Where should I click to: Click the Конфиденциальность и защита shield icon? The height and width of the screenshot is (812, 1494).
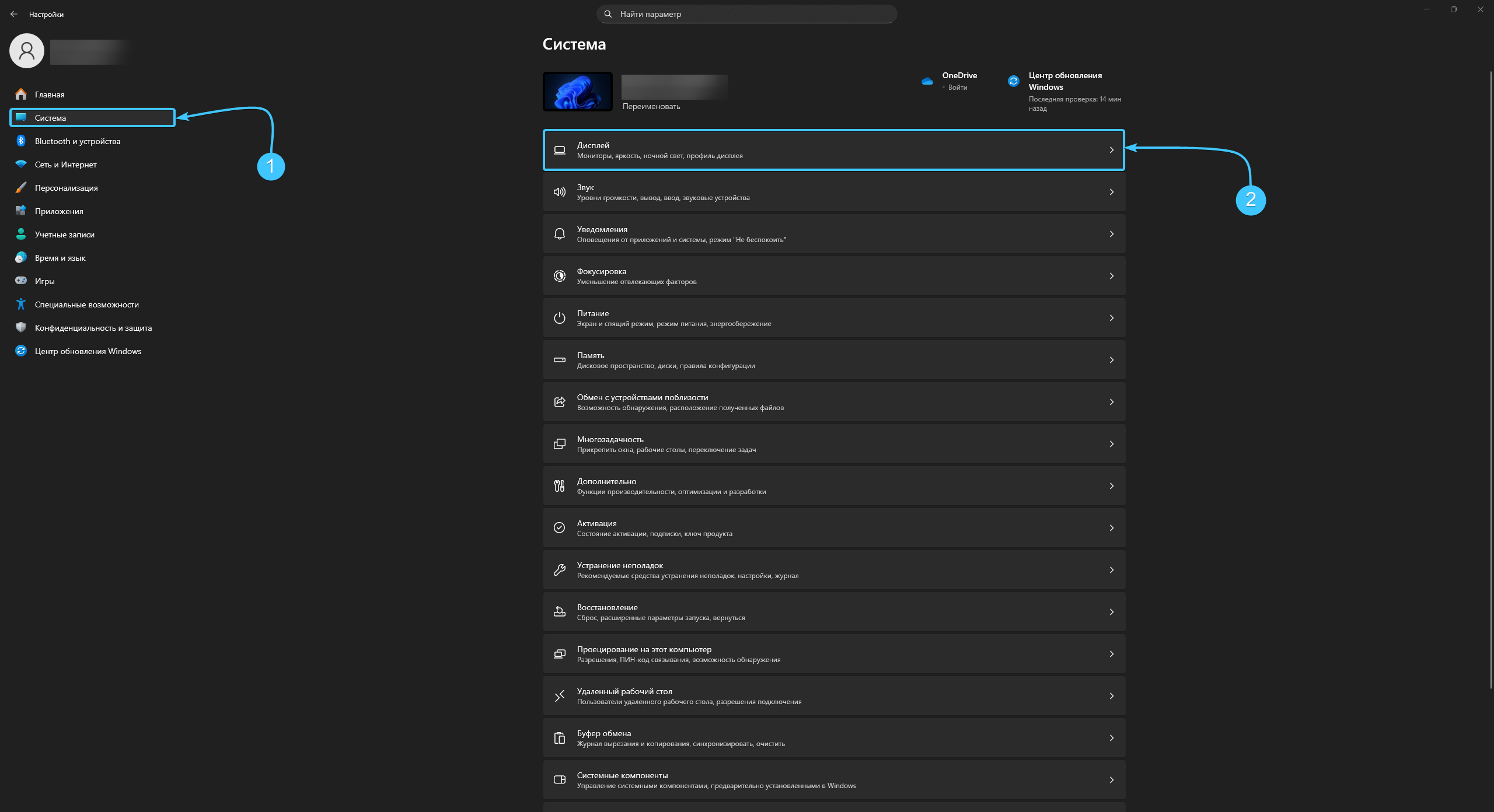click(21, 327)
